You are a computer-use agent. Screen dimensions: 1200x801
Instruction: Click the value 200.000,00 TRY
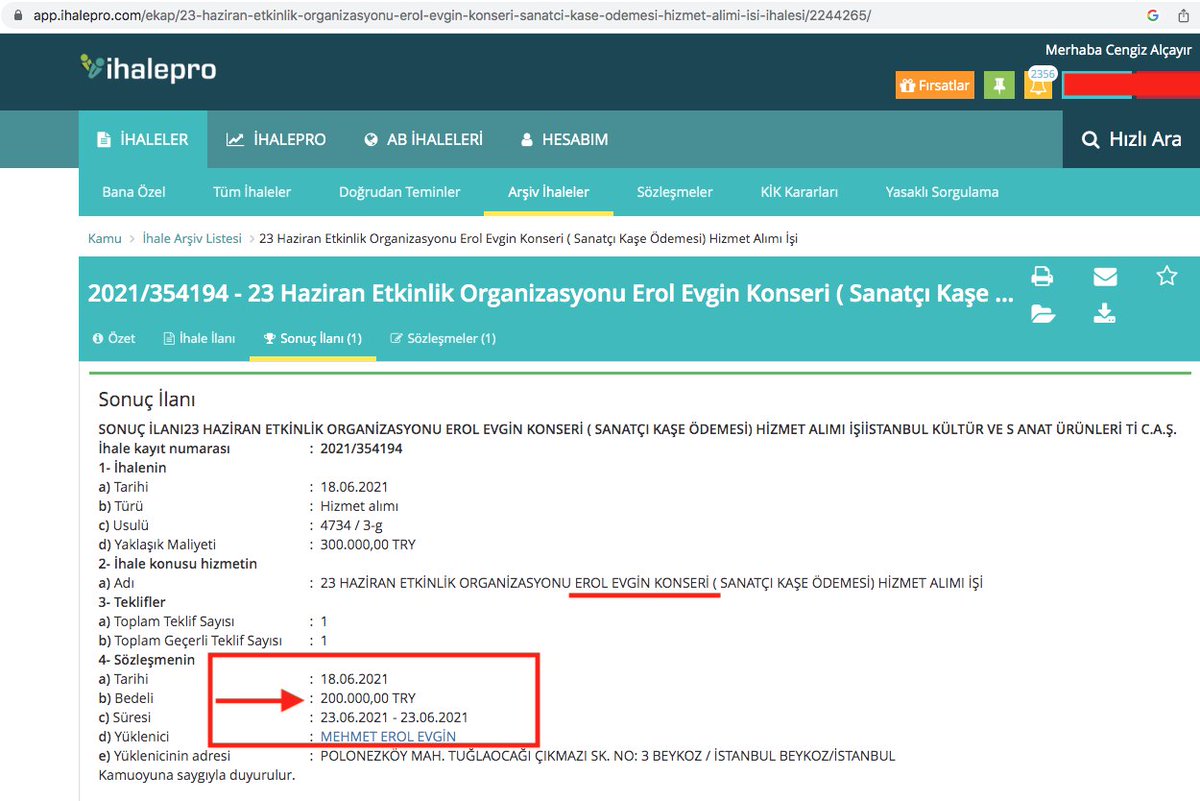pos(368,698)
